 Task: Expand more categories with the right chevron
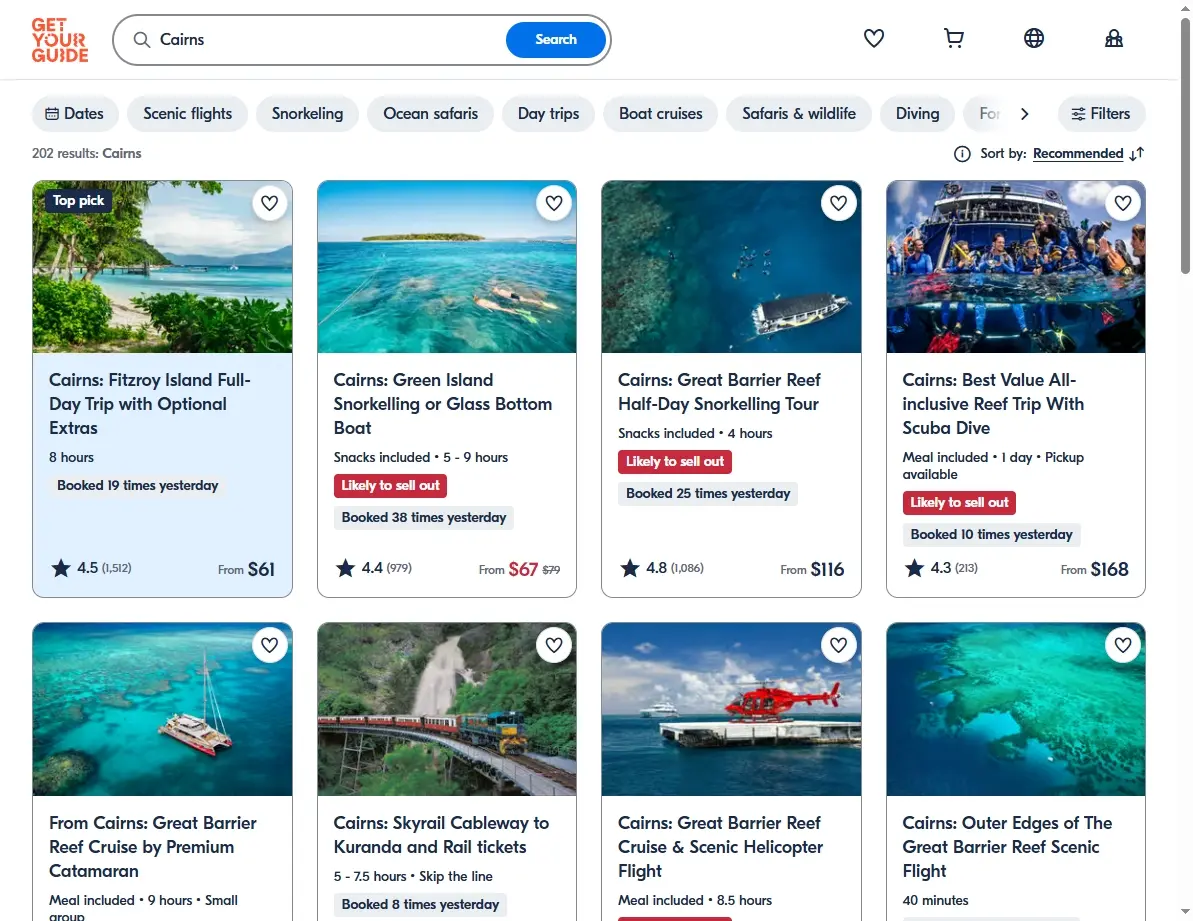1025,114
